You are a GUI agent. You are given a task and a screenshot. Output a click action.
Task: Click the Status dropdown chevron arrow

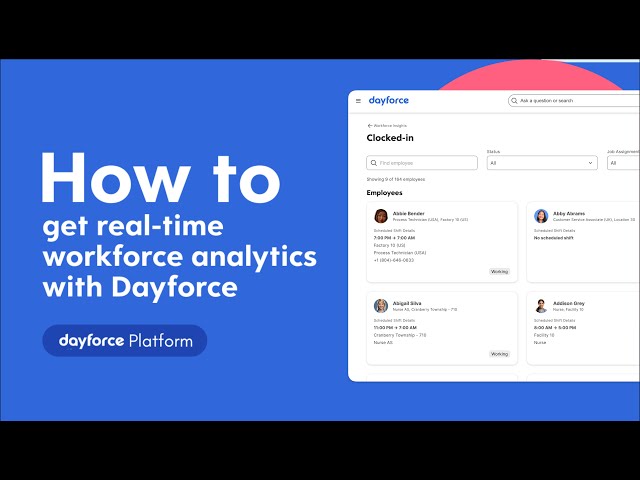click(x=590, y=163)
